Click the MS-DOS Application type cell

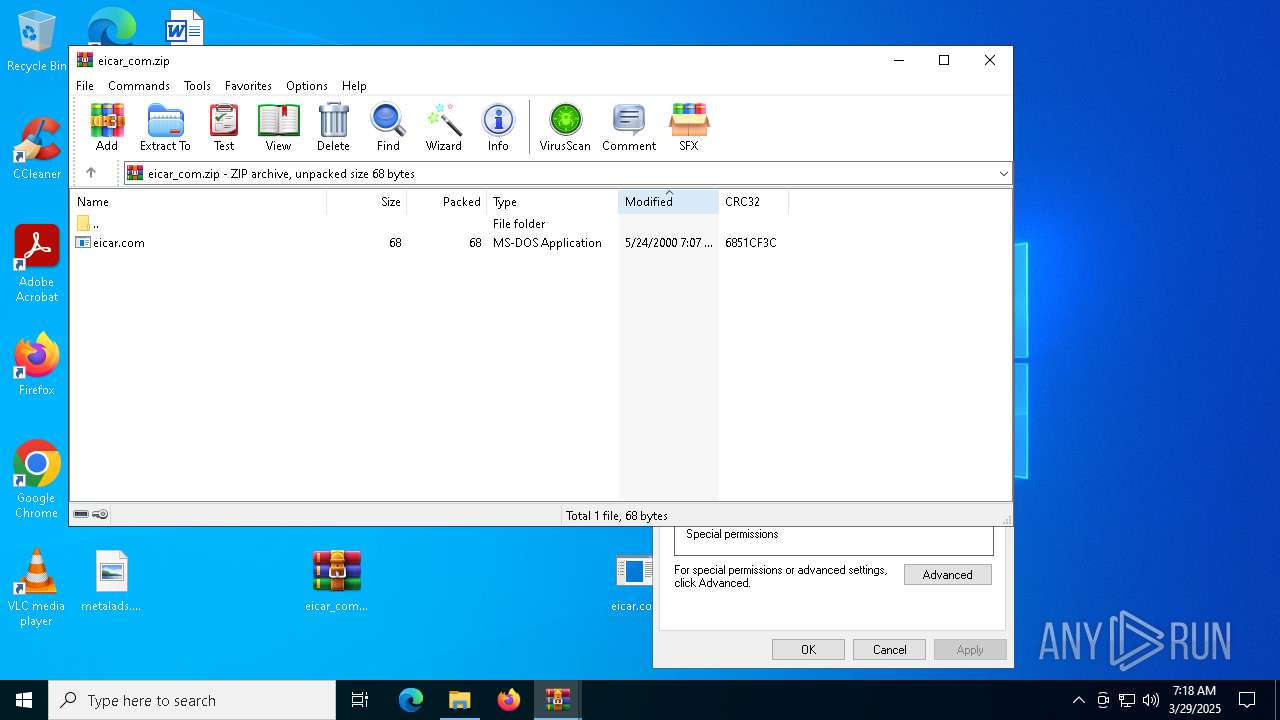547,243
